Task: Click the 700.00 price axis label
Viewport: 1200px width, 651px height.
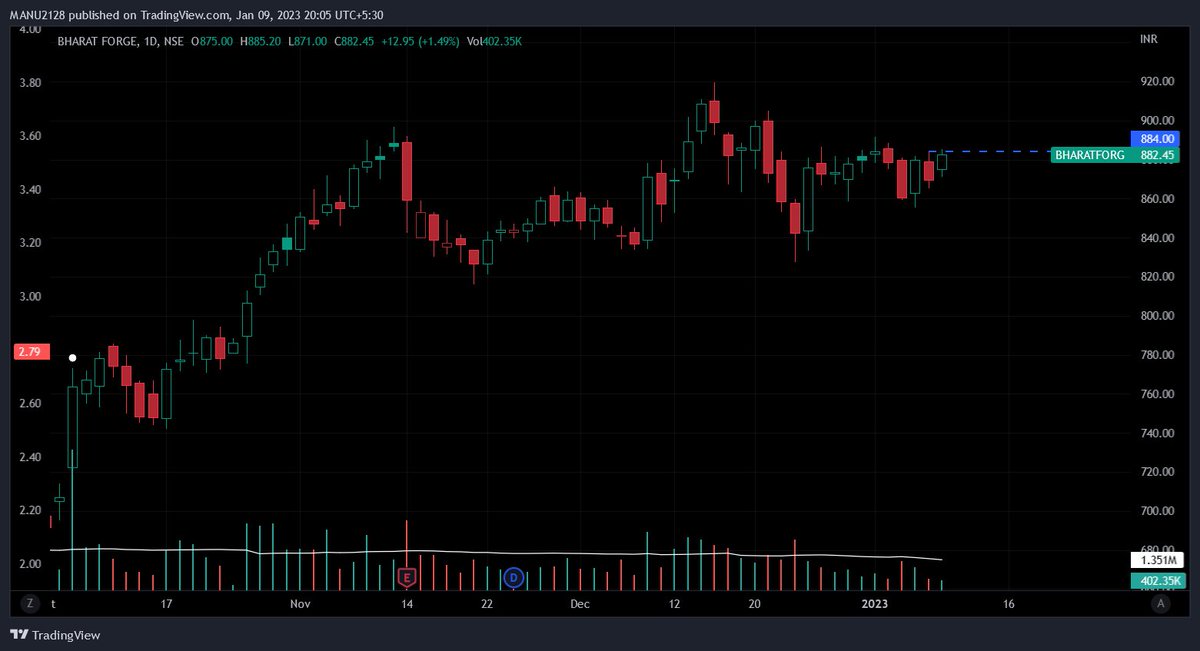Action: 1156,511
